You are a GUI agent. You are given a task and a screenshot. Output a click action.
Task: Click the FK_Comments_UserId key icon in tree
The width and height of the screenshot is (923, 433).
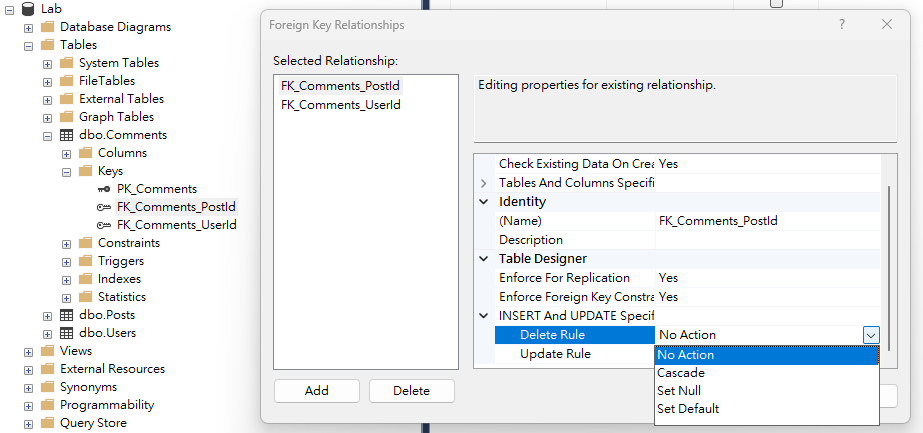click(104, 225)
